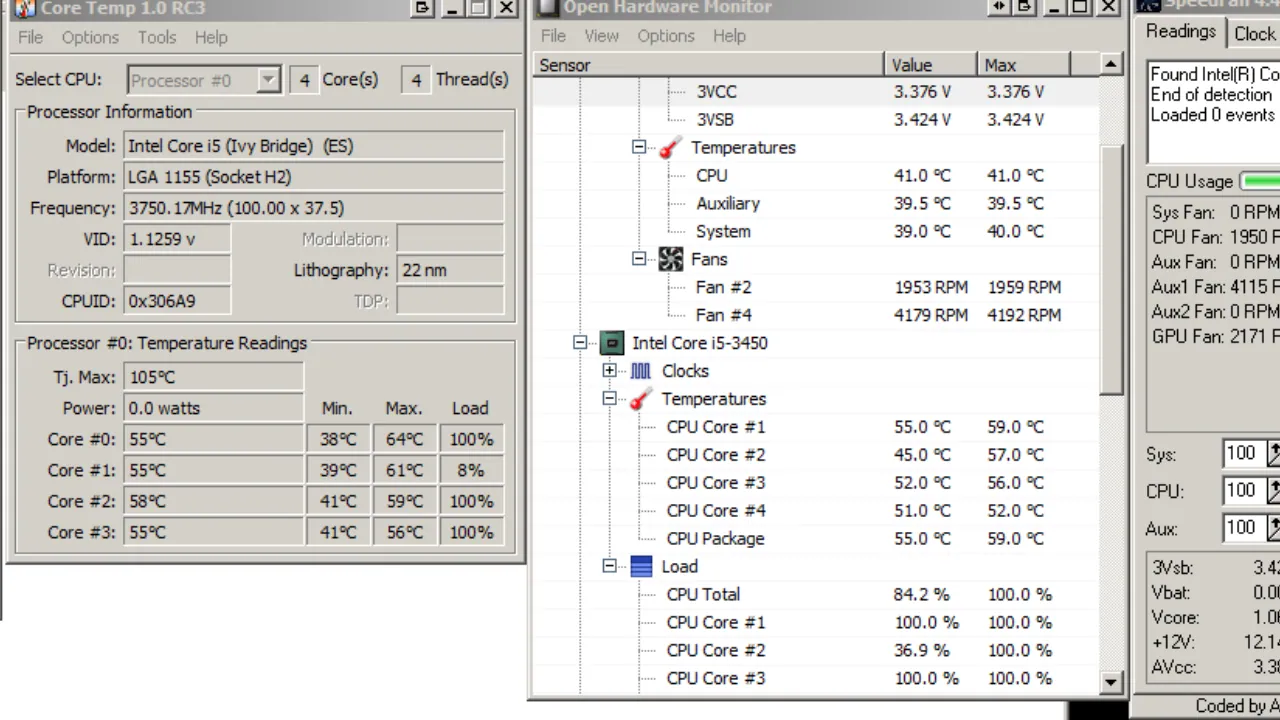Select the Fan #2 row
Screen dimensions: 1280x720
[x=814, y=287]
